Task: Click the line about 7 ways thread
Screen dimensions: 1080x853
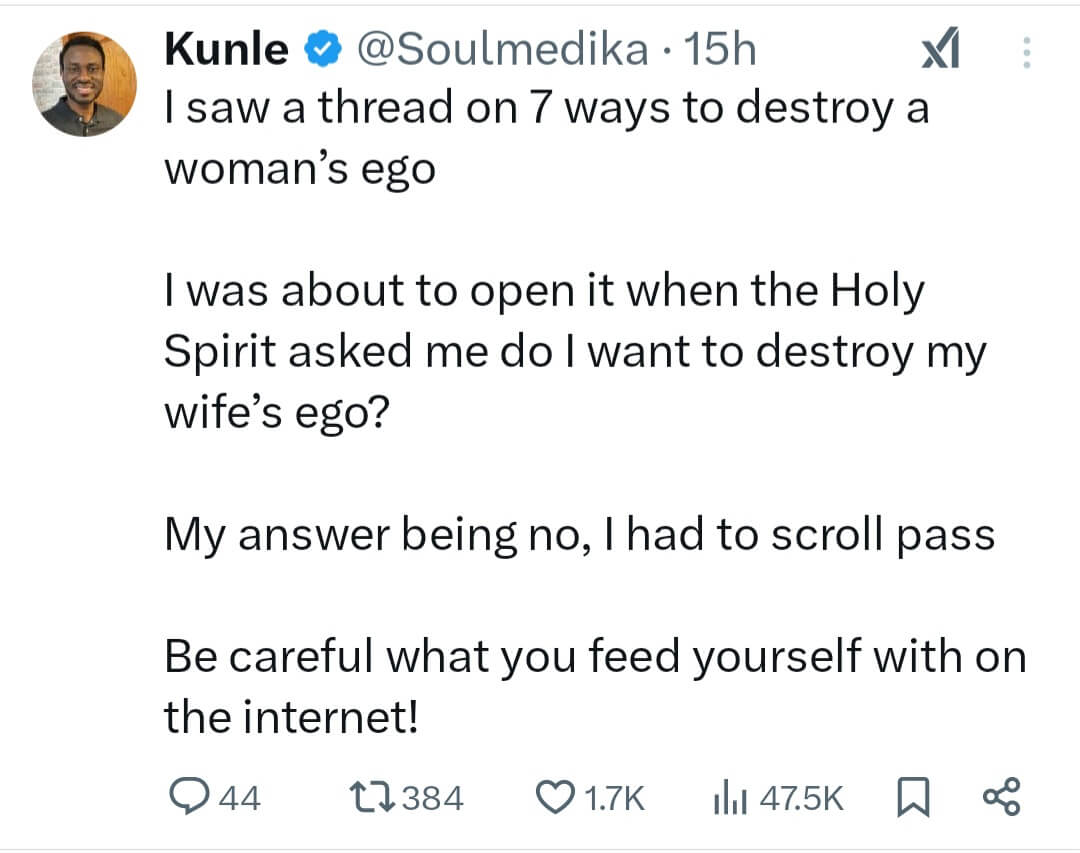Action: tap(546, 110)
